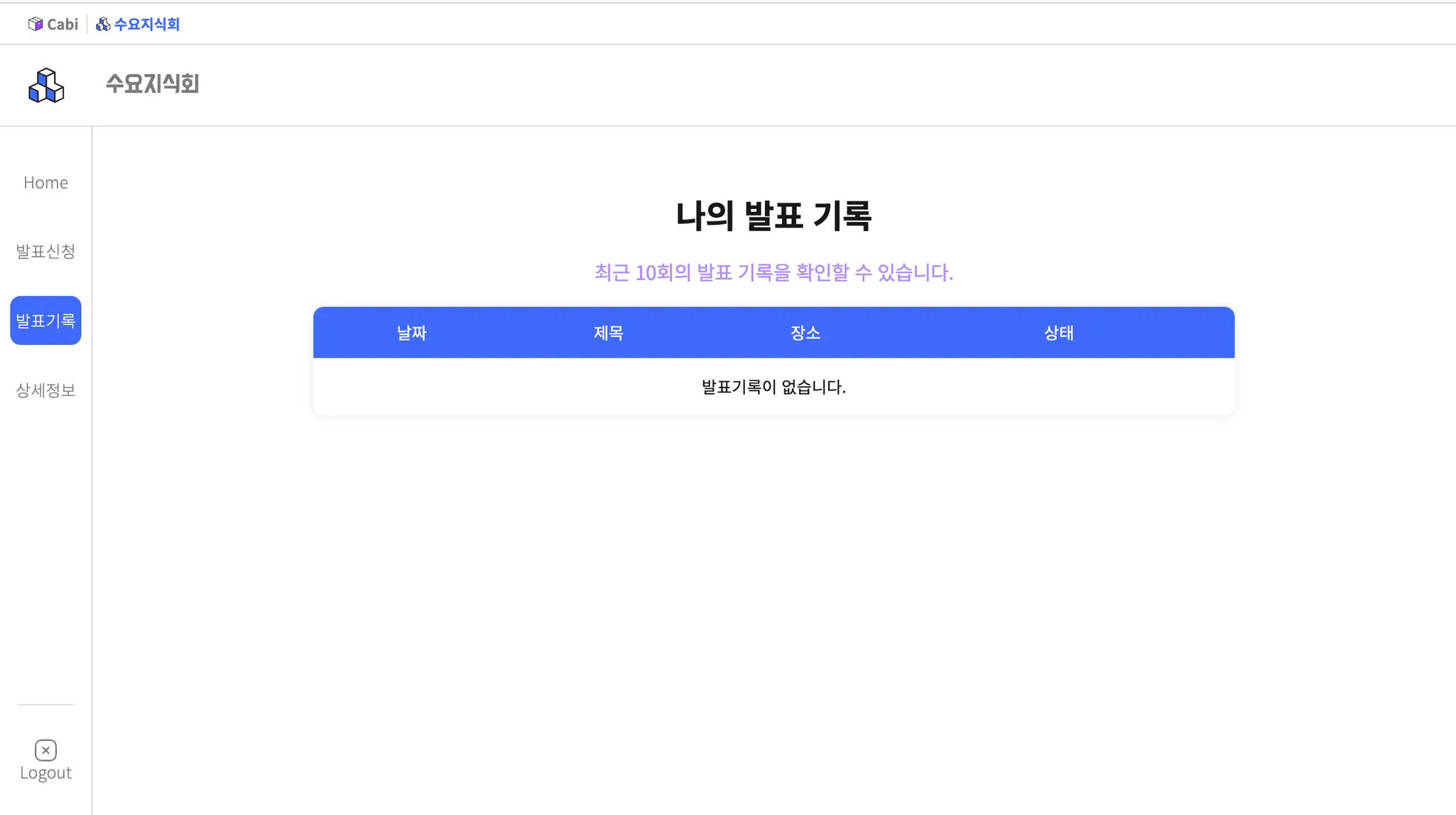
Task: Click the Logout text label
Action: click(45, 773)
